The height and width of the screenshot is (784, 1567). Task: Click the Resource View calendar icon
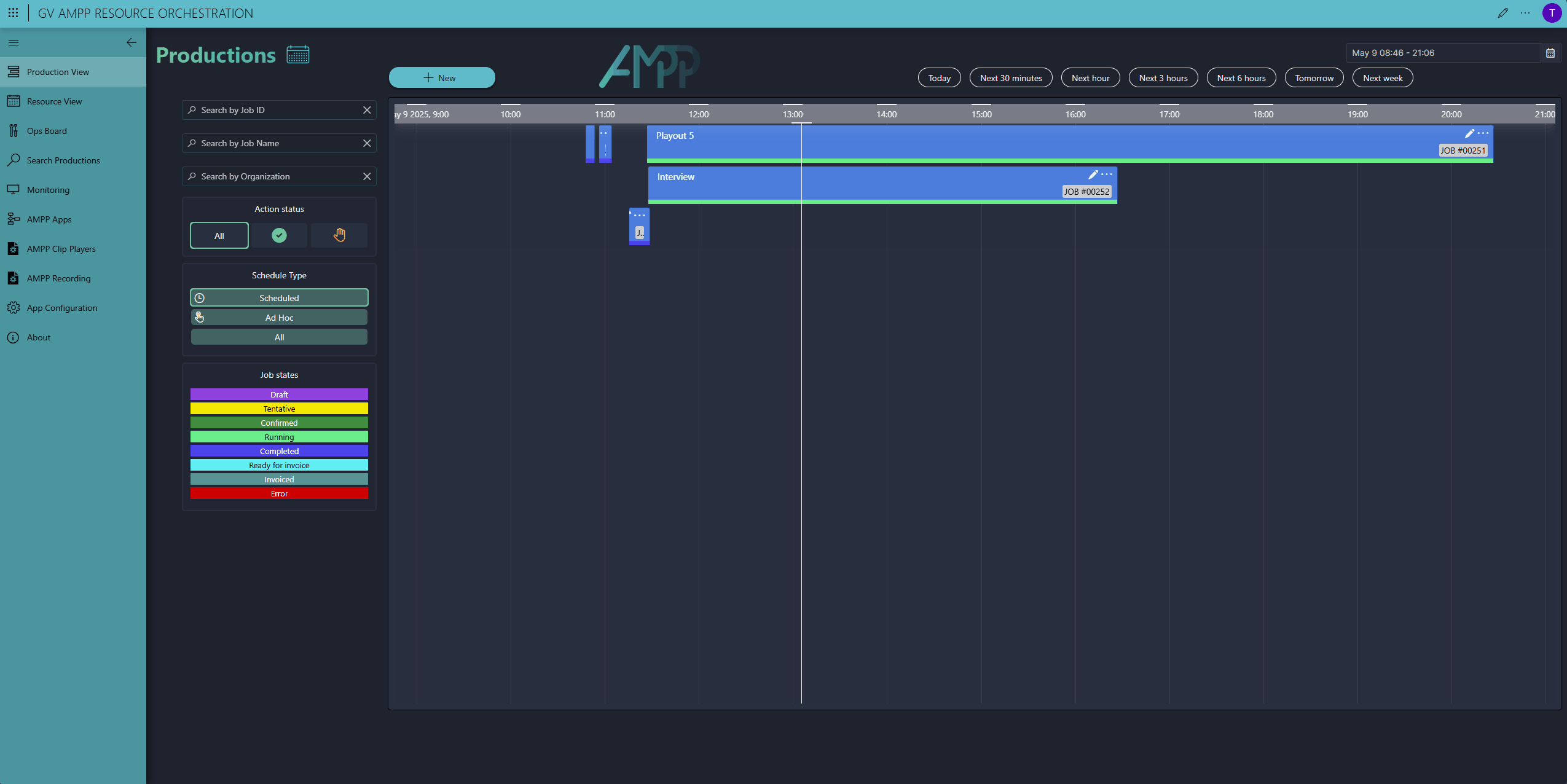pyautogui.click(x=14, y=101)
